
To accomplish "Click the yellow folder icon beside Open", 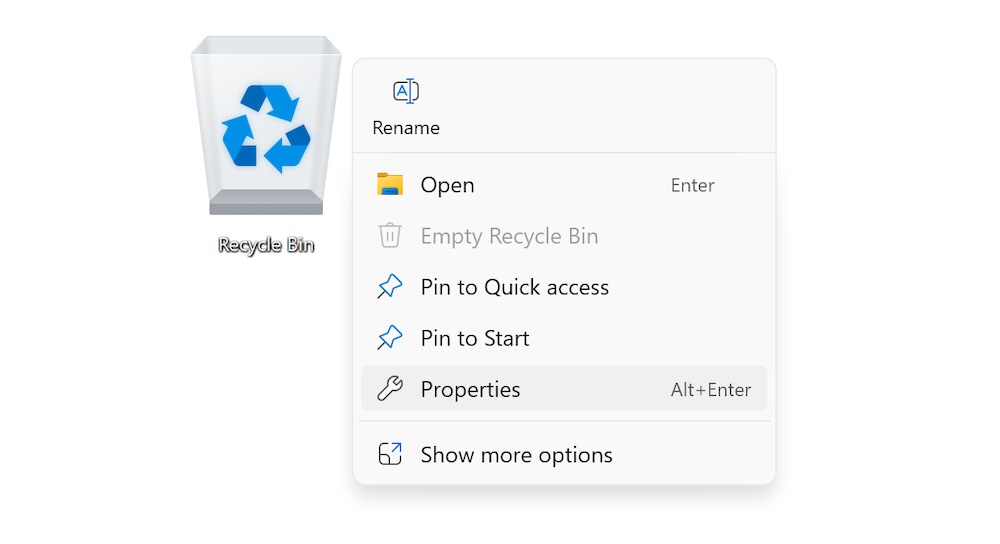I will (389, 185).
